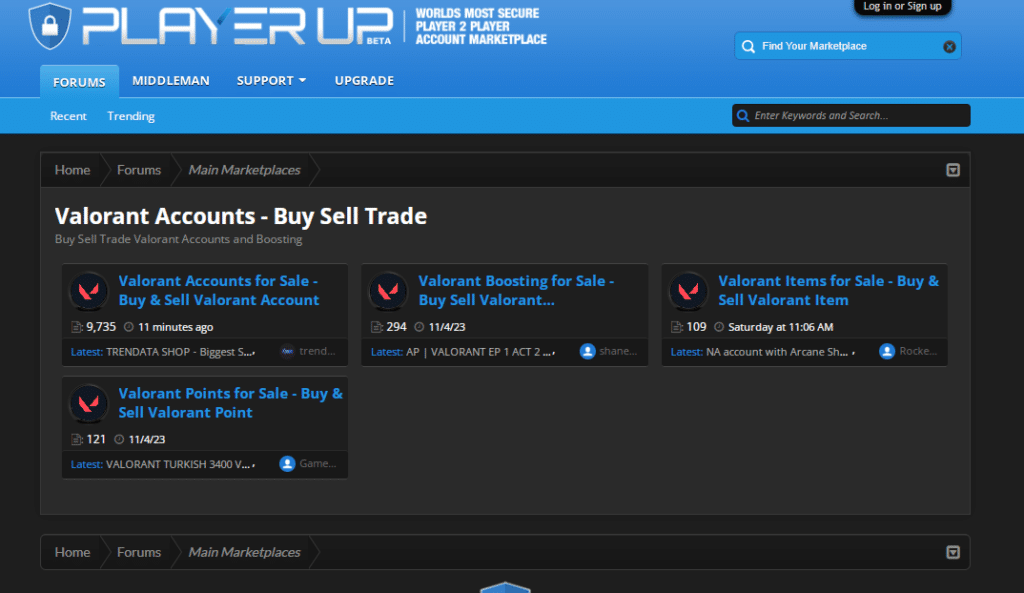Image resolution: width=1024 pixels, height=593 pixels.
Task: Click username Rocke... in Items card
Action: [x=918, y=351]
